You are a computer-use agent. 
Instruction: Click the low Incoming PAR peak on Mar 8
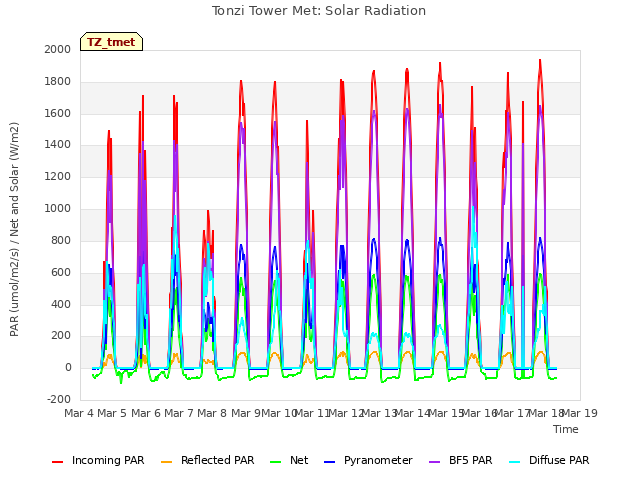(x=208, y=211)
